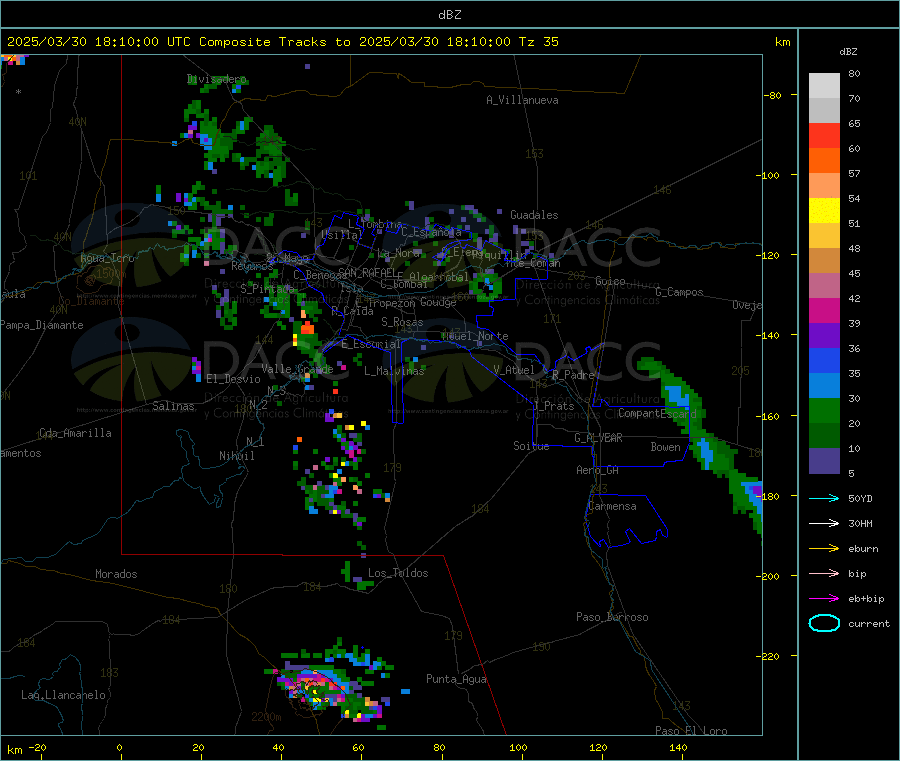Click the 80 km tick on bottom axis
Viewport: 900px width, 761px height.
439,748
